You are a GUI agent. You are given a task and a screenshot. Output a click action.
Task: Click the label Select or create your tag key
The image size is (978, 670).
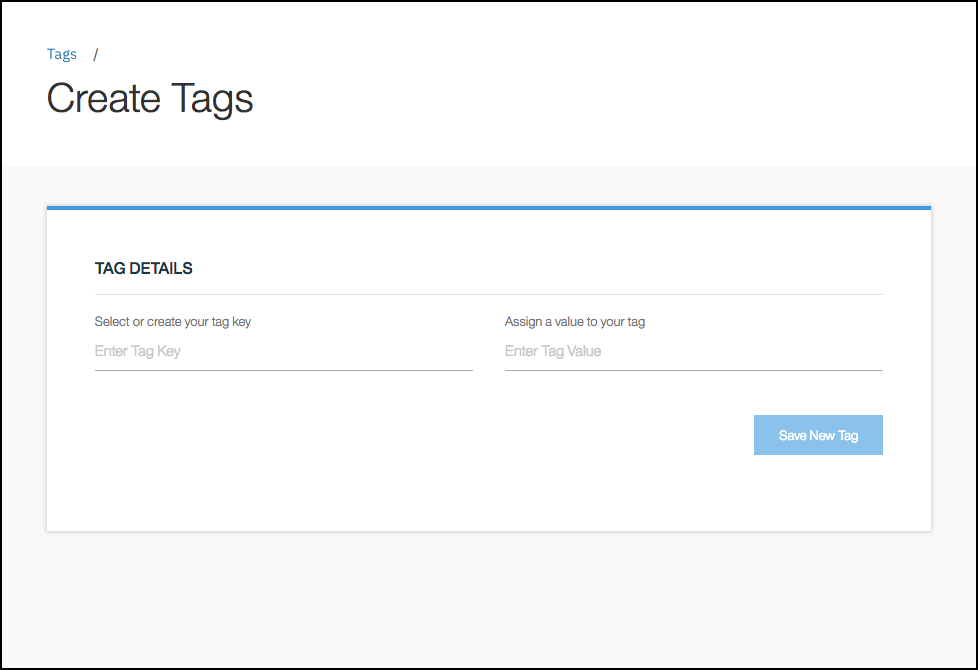[172, 321]
